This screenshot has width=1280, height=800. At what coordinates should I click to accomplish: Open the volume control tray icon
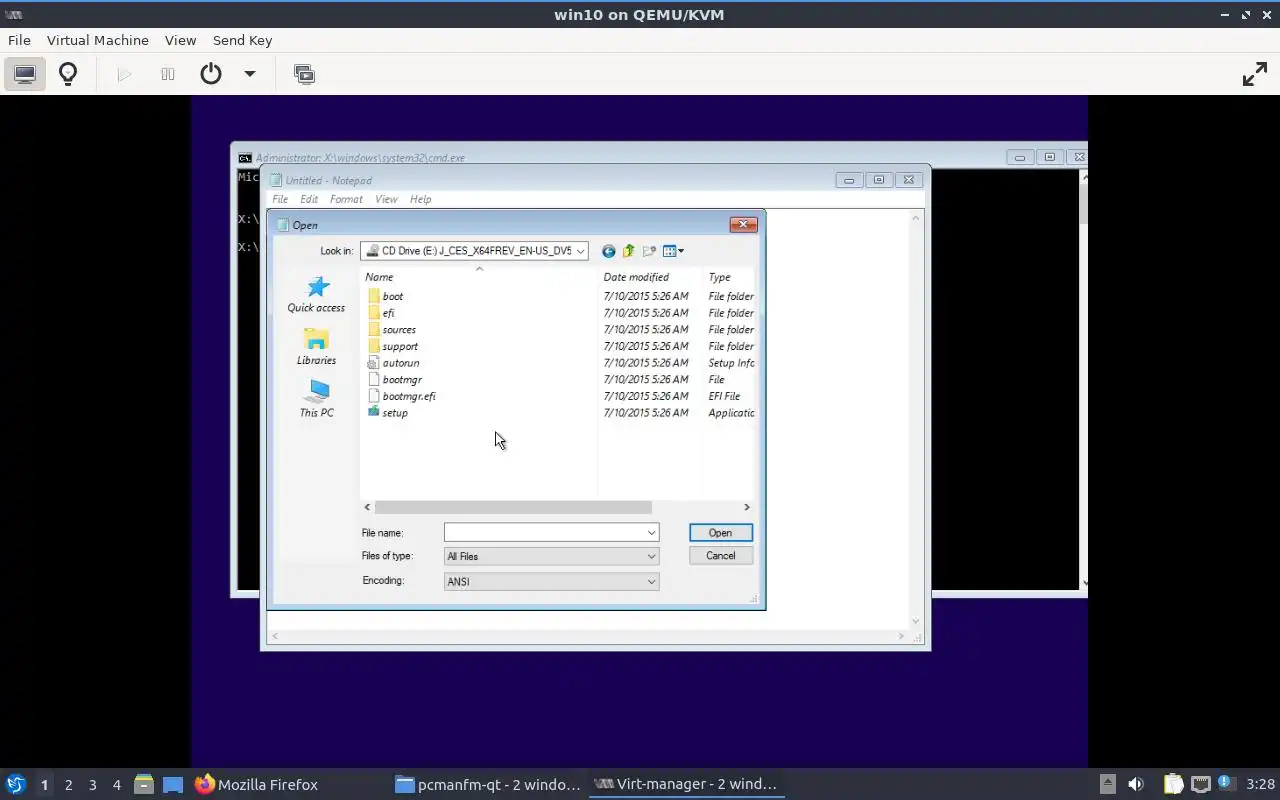point(1135,784)
